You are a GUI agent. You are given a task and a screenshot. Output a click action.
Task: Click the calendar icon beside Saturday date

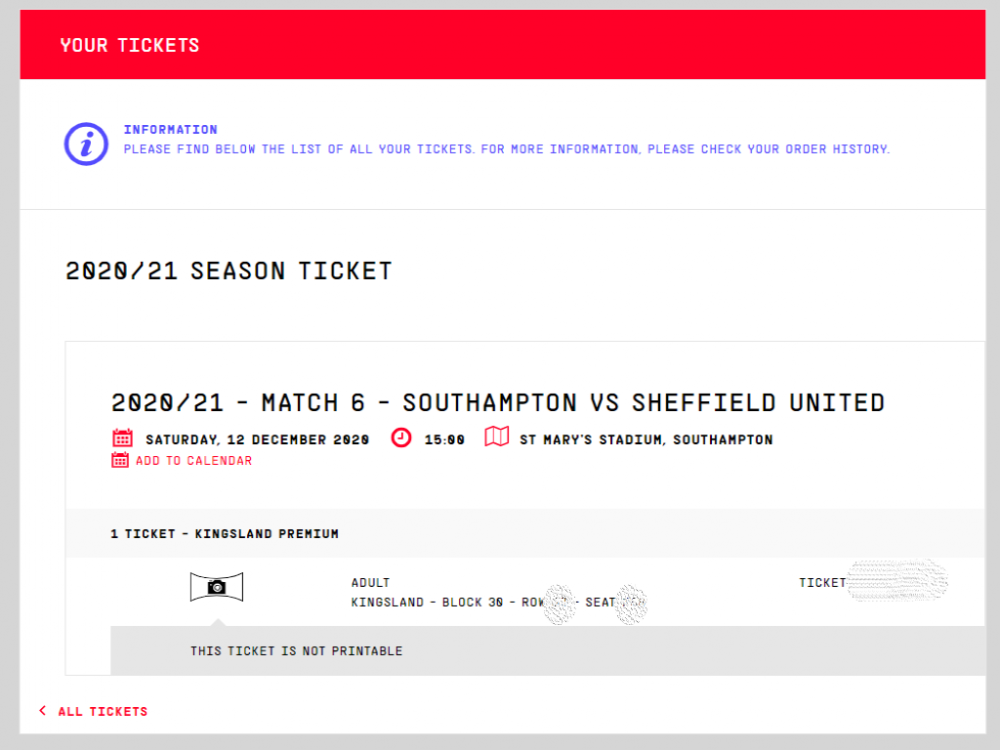click(122, 438)
